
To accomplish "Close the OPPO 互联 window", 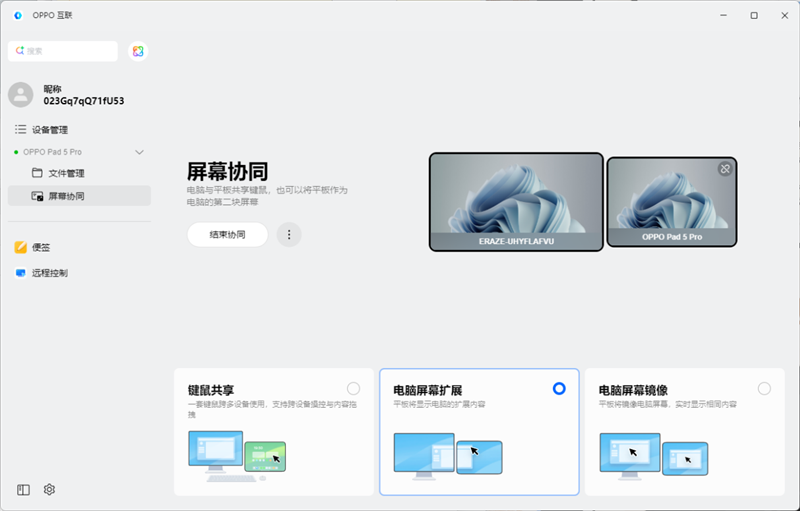I will tap(785, 15).
